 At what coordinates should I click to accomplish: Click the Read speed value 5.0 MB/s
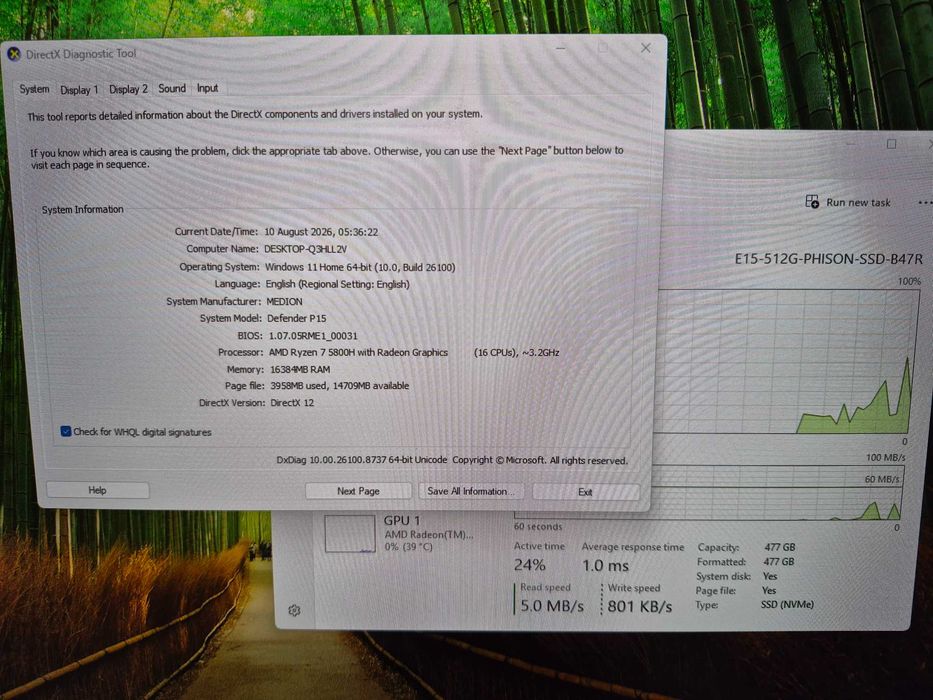point(552,606)
